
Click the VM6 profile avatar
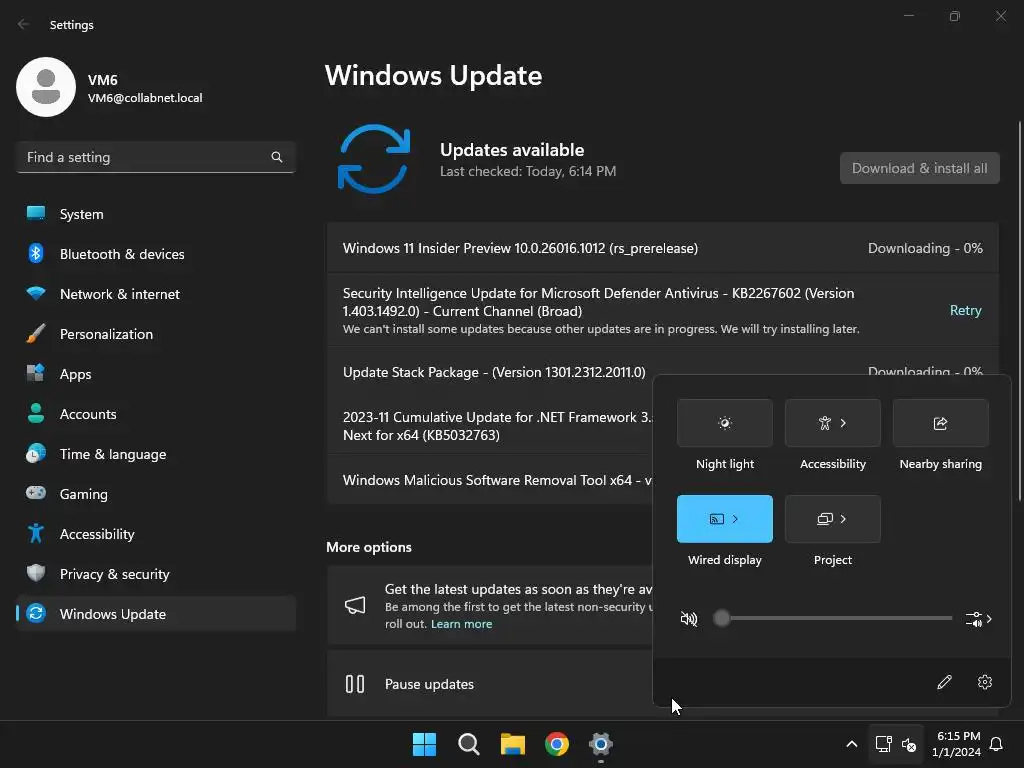tap(46, 87)
